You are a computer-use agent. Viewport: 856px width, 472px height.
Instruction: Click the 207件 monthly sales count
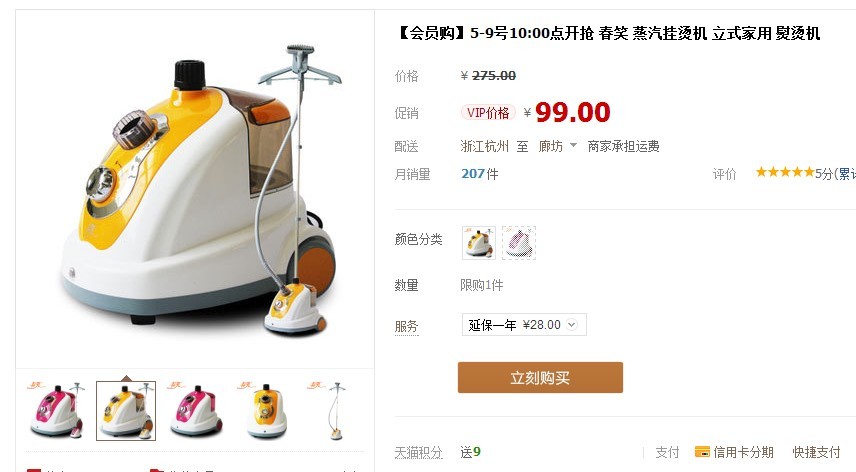click(x=480, y=174)
